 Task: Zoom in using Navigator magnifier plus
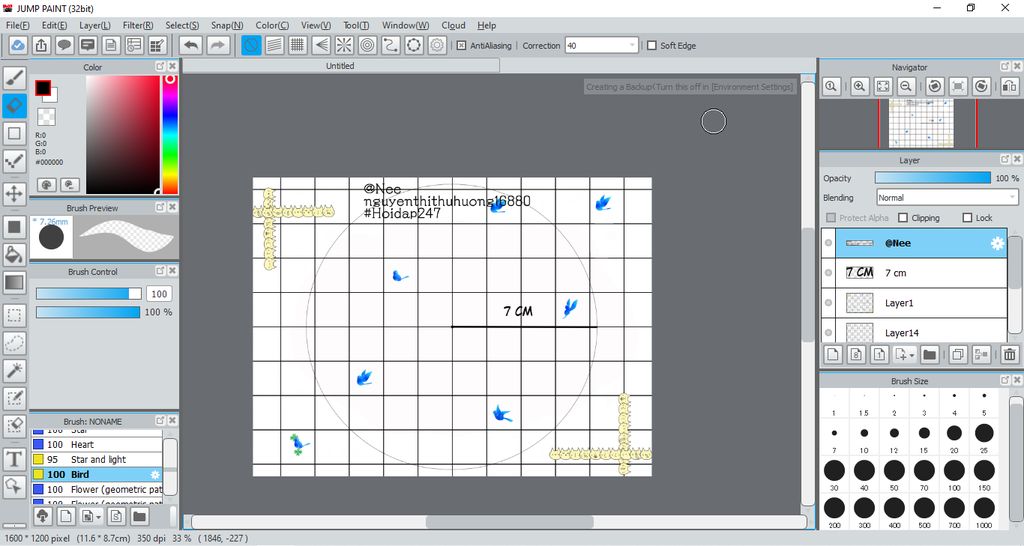tap(859, 86)
